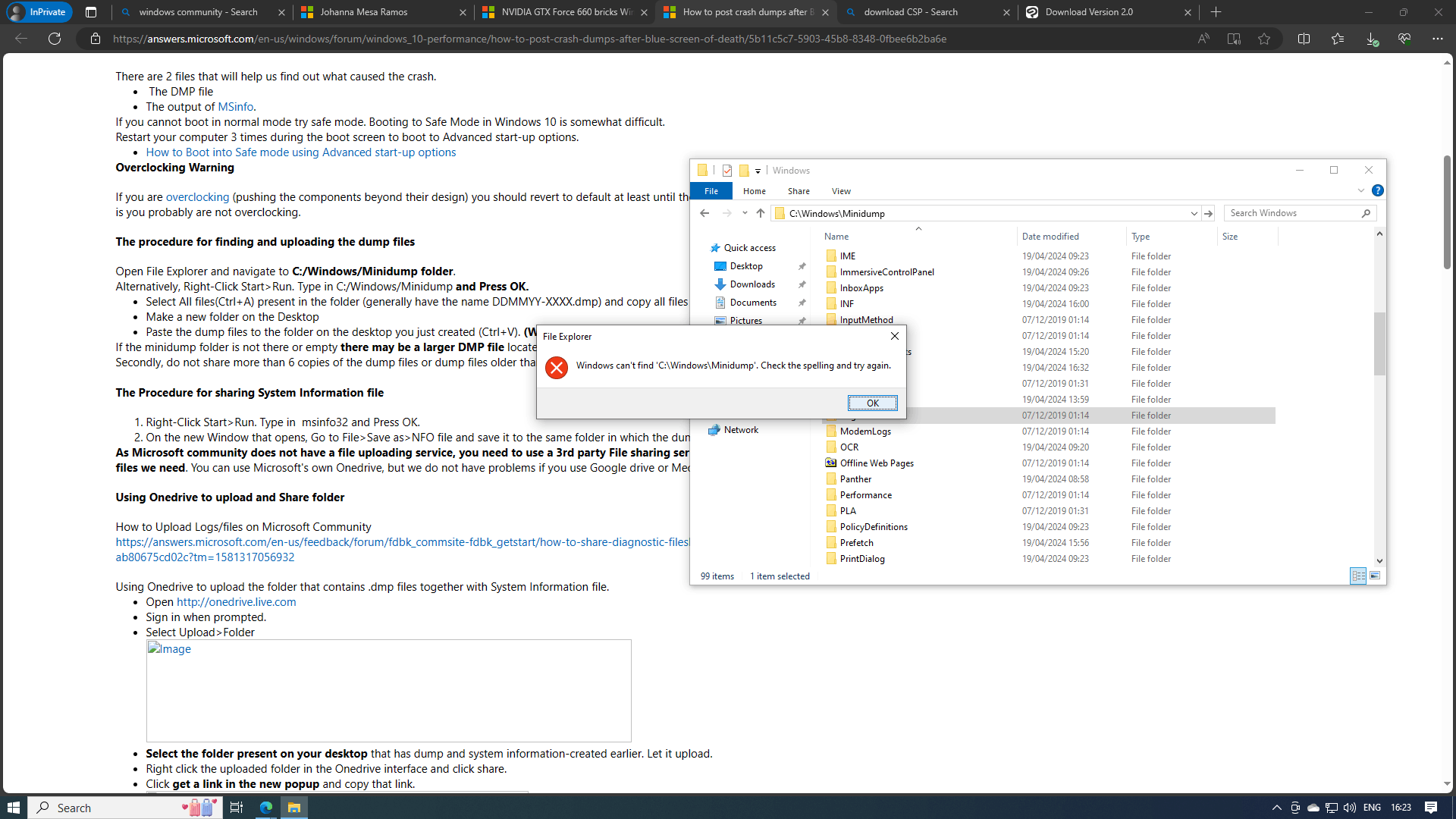Screen dimensions: 1456x819
Task: Select Desktop in navigation pane
Action: pos(746,266)
